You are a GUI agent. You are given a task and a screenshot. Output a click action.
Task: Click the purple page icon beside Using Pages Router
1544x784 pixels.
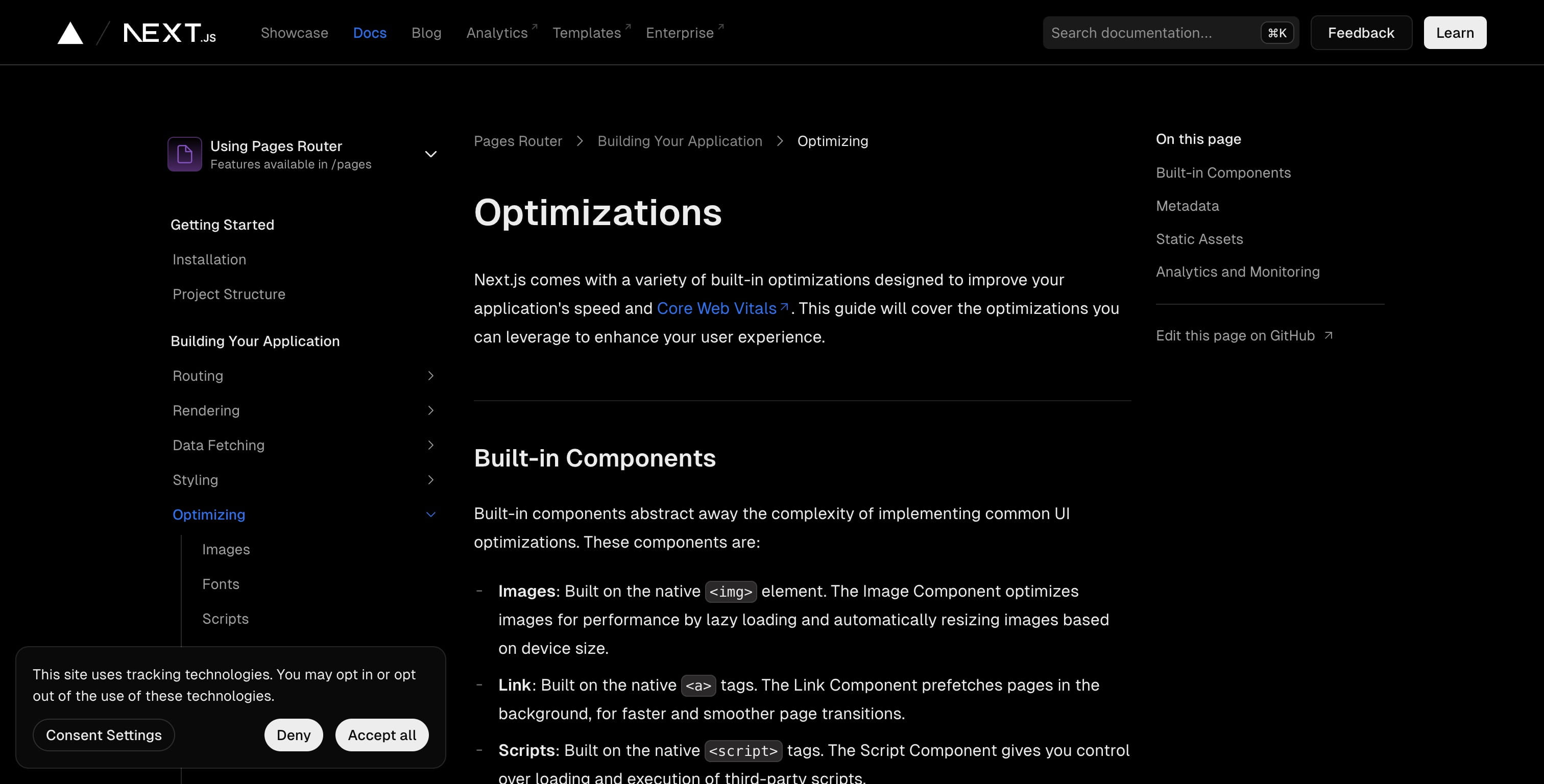185,154
